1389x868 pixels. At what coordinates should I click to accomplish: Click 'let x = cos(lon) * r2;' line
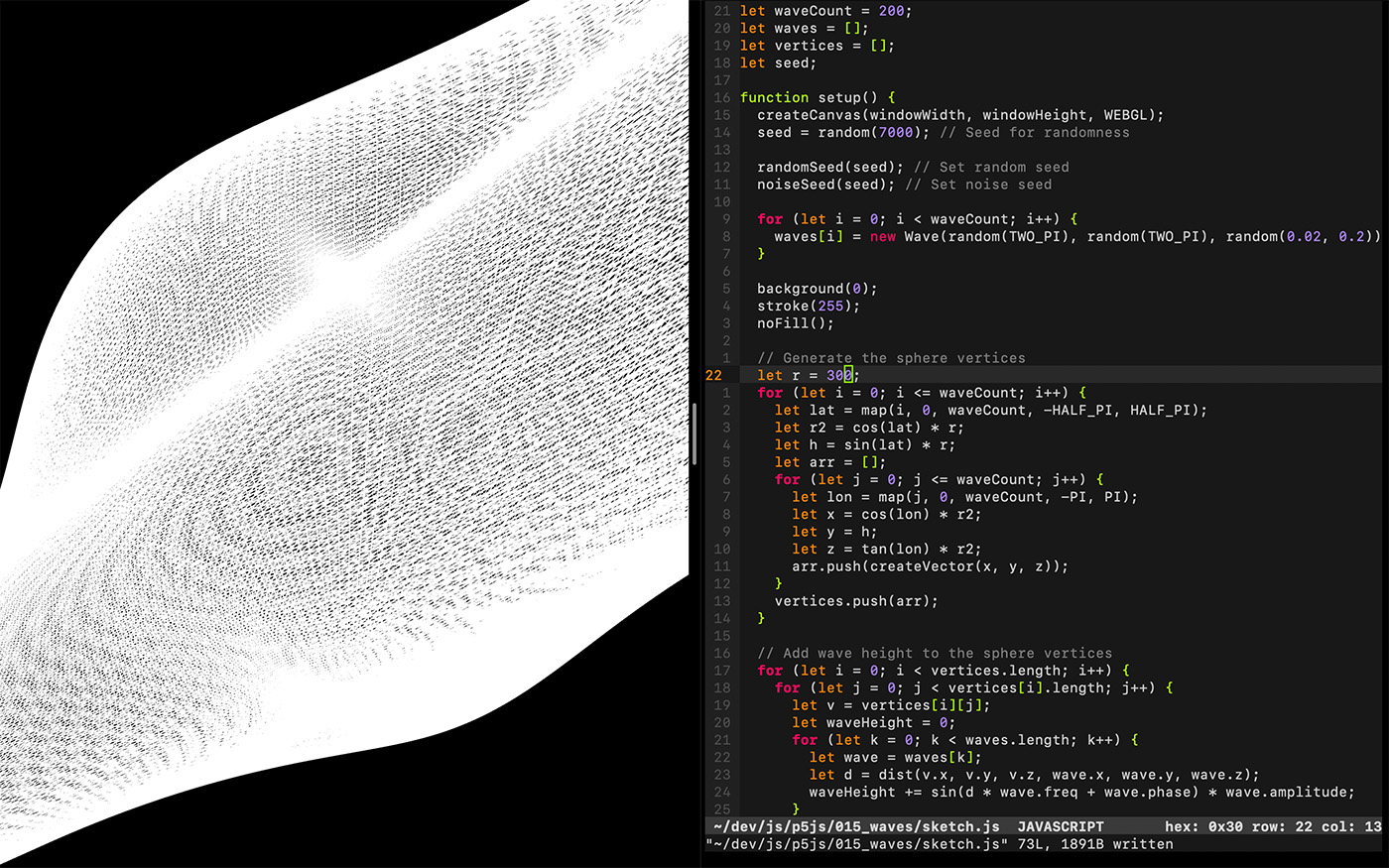click(x=887, y=514)
